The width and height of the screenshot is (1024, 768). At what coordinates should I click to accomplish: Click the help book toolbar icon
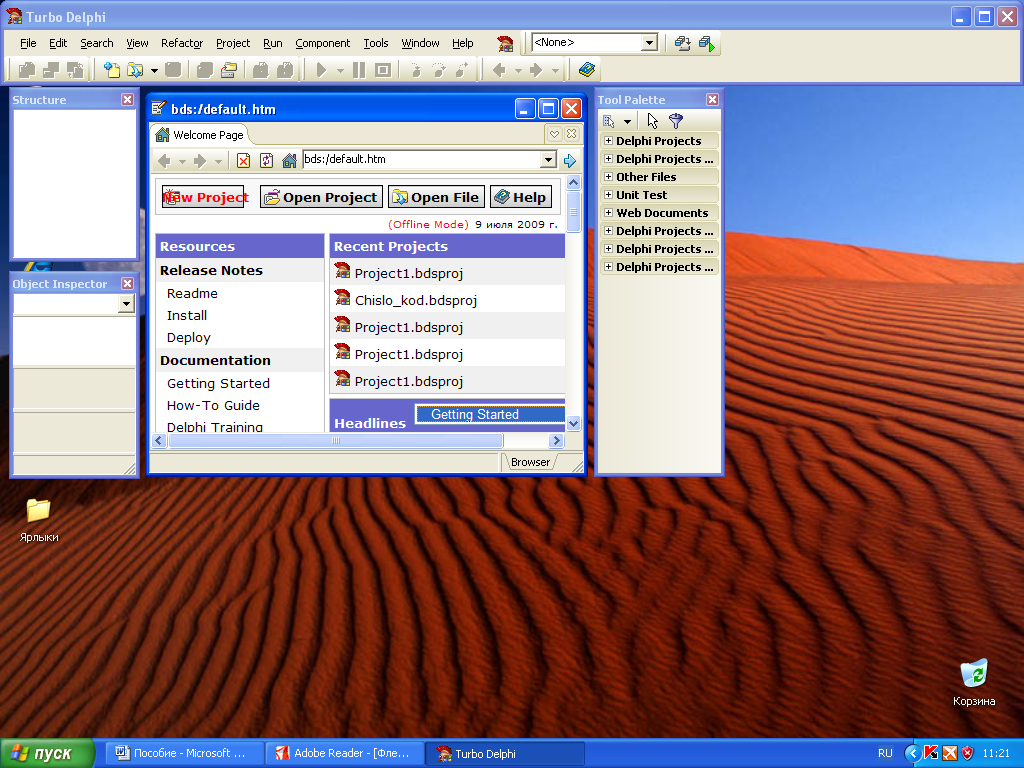tap(586, 70)
